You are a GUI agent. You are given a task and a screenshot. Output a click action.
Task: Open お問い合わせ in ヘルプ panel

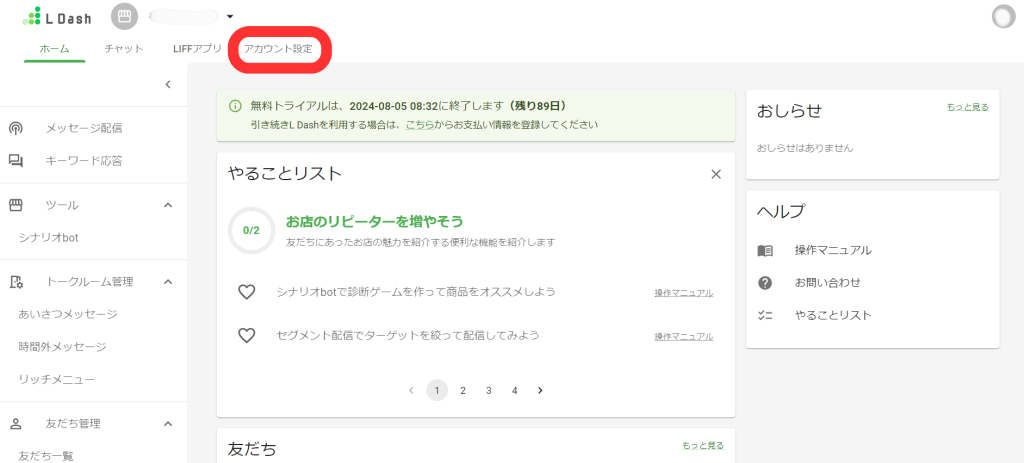click(827, 283)
